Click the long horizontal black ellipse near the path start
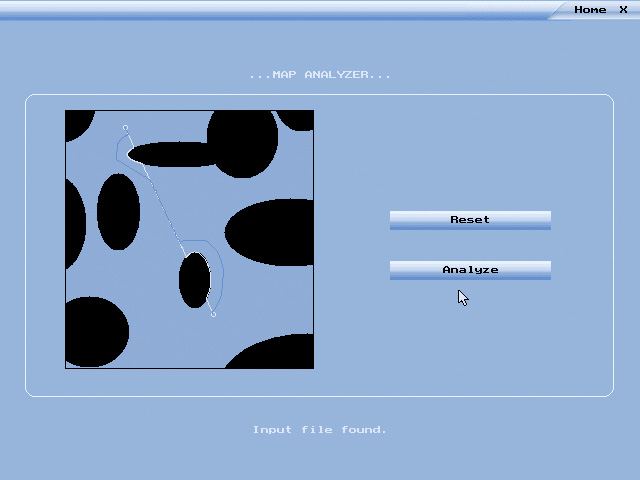This screenshot has width=640, height=480. point(171,154)
